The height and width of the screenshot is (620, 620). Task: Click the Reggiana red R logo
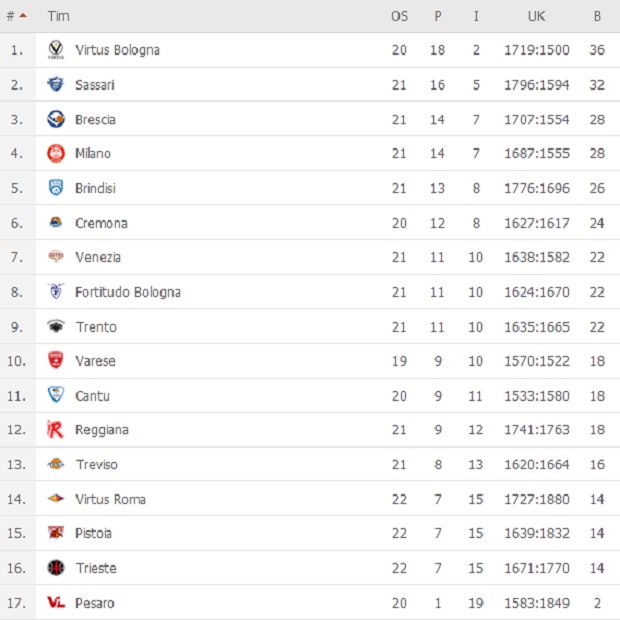pyautogui.click(x=56, y=430)
